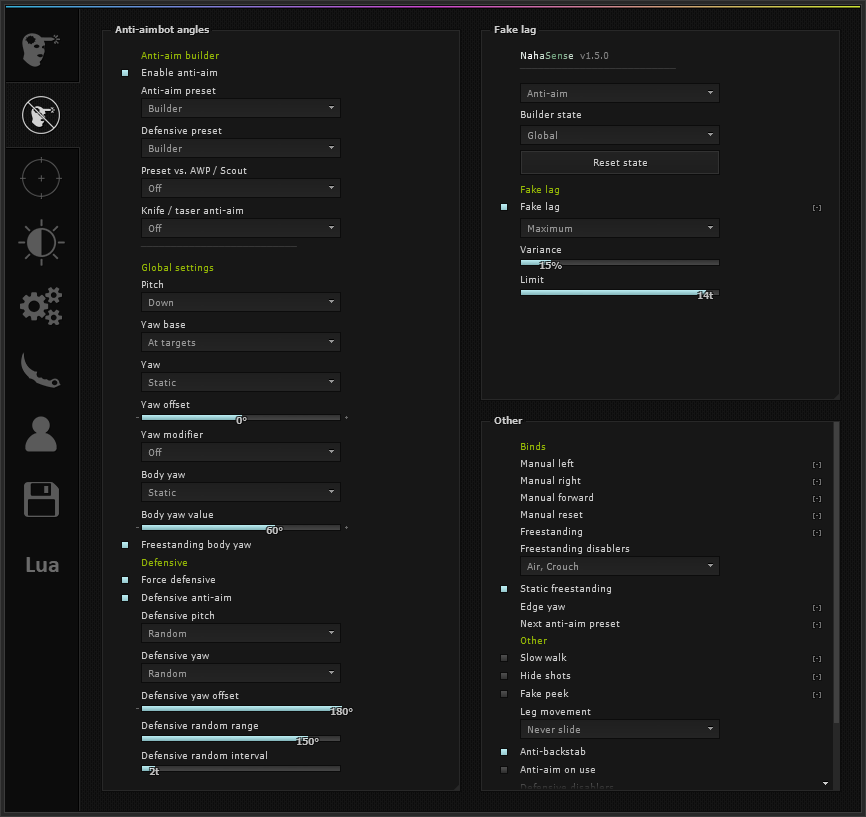Open Builder state dropdown set to Global
The width and height of the screenshot is (866, 817).
click(620, 135)
